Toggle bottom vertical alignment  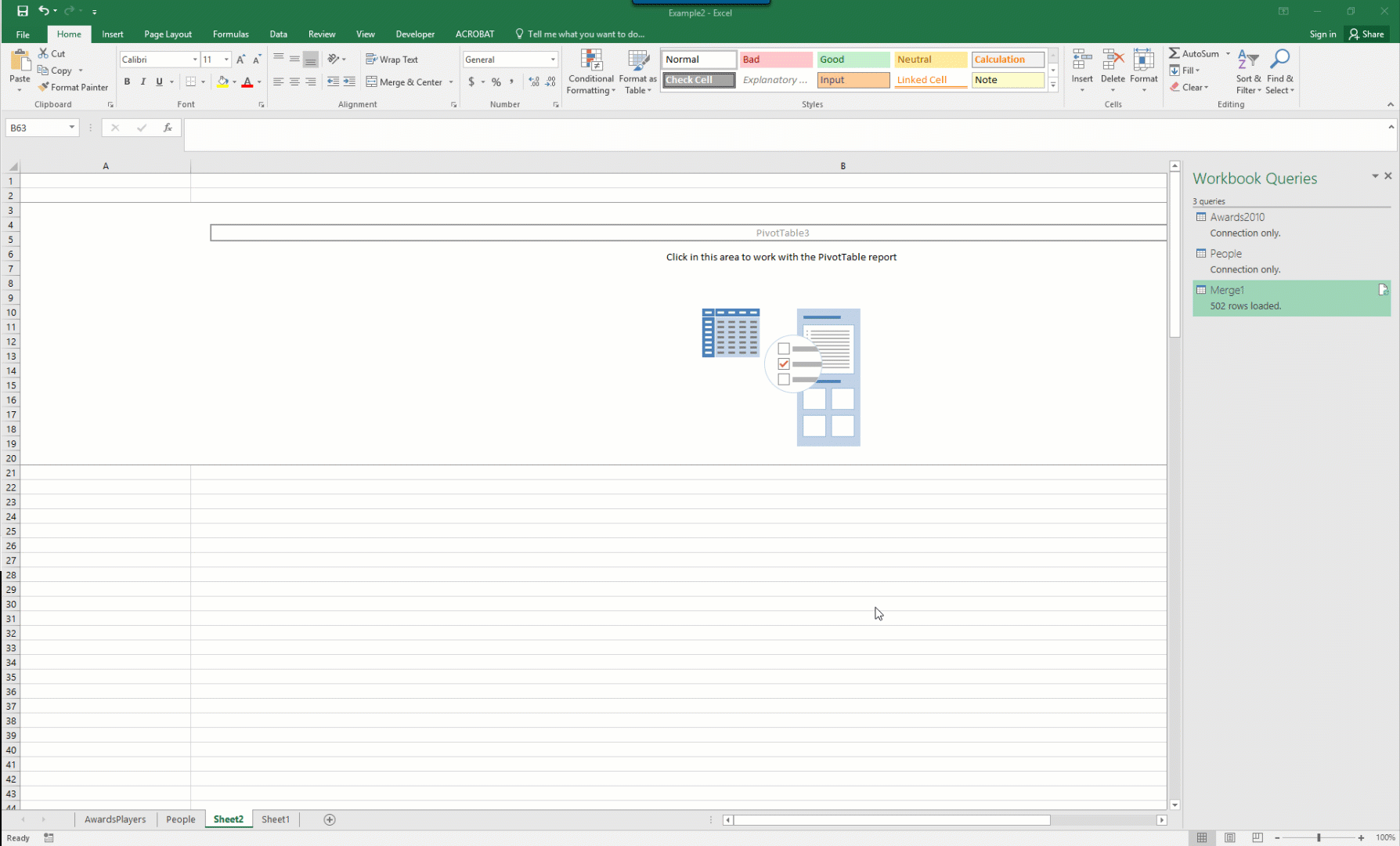311,60
